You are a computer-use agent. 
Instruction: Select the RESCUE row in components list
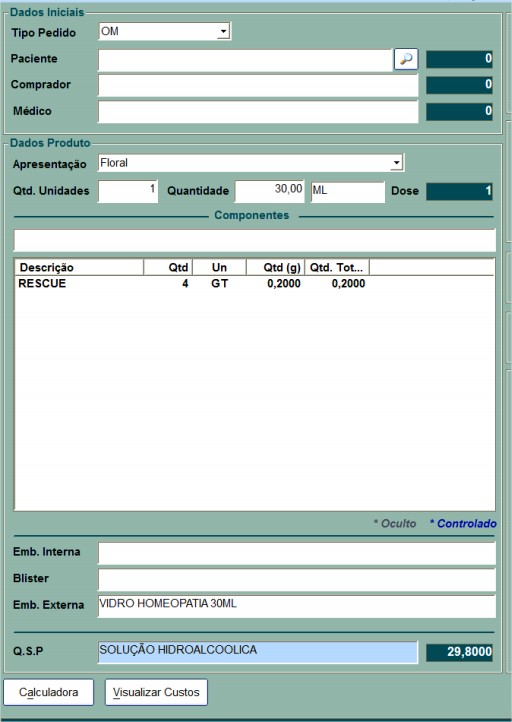tap(255, 284)
